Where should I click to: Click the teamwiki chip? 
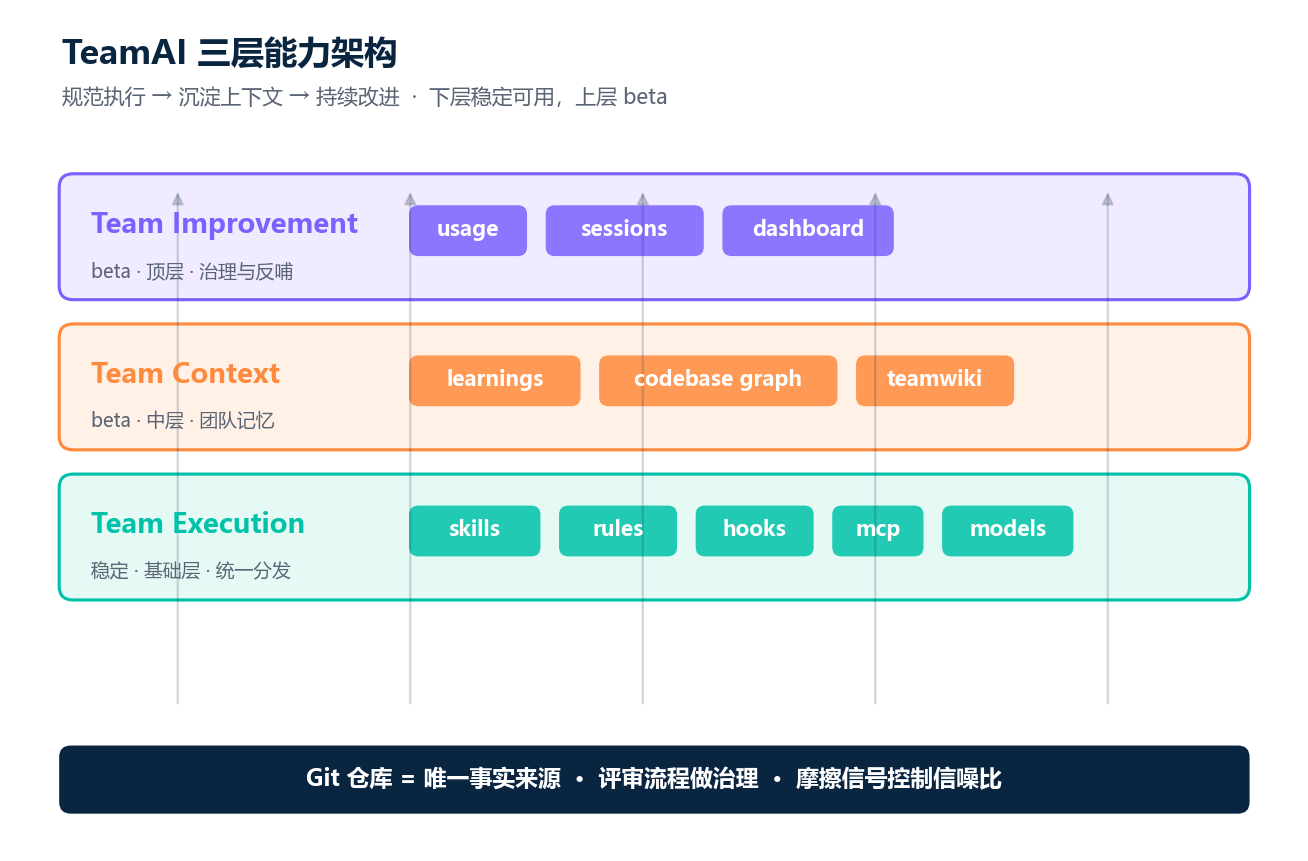pyautogui.click(x=935, y=380)
